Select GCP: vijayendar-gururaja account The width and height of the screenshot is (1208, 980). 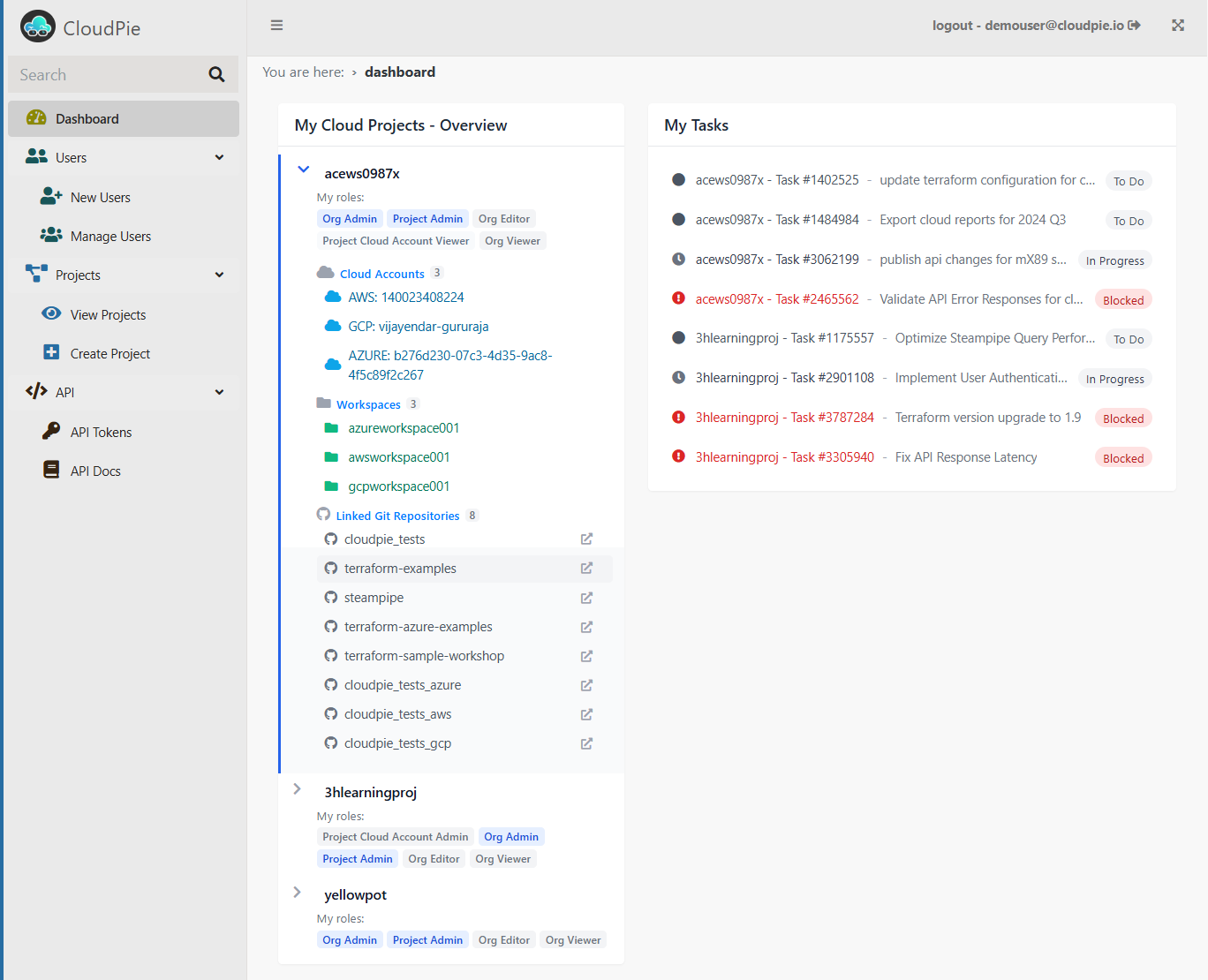[419, 327]
